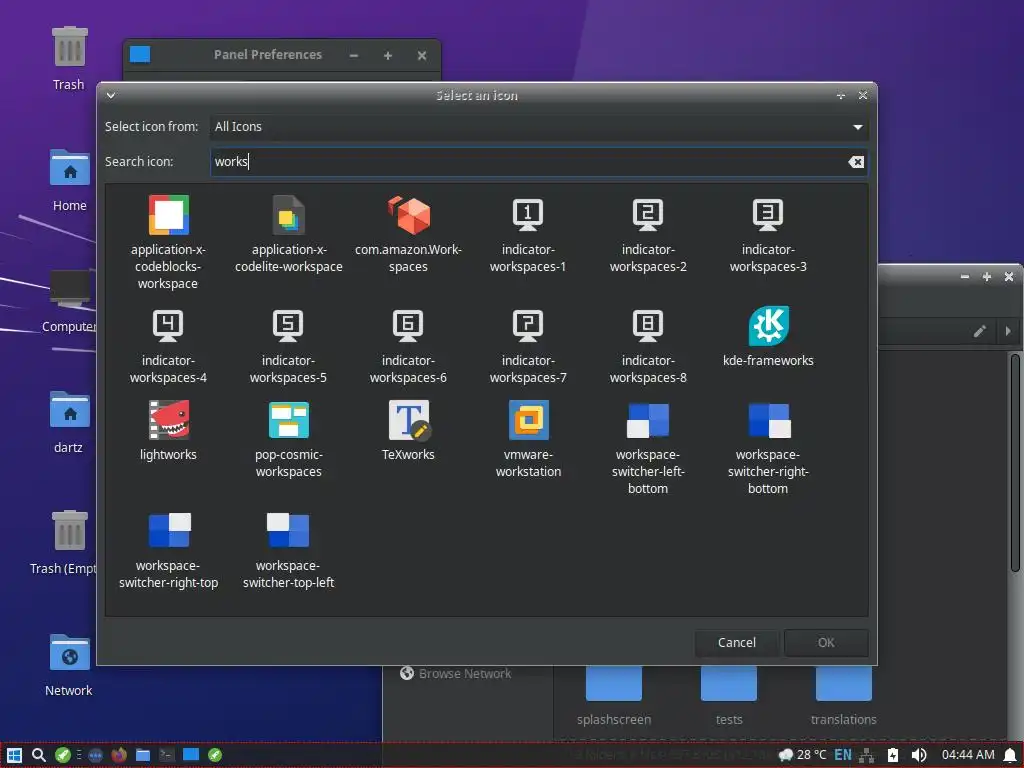Pick the pop-cosmic-workspaces icon
Viewport: 1024px width, 768px height.
(x=289, y=420)
